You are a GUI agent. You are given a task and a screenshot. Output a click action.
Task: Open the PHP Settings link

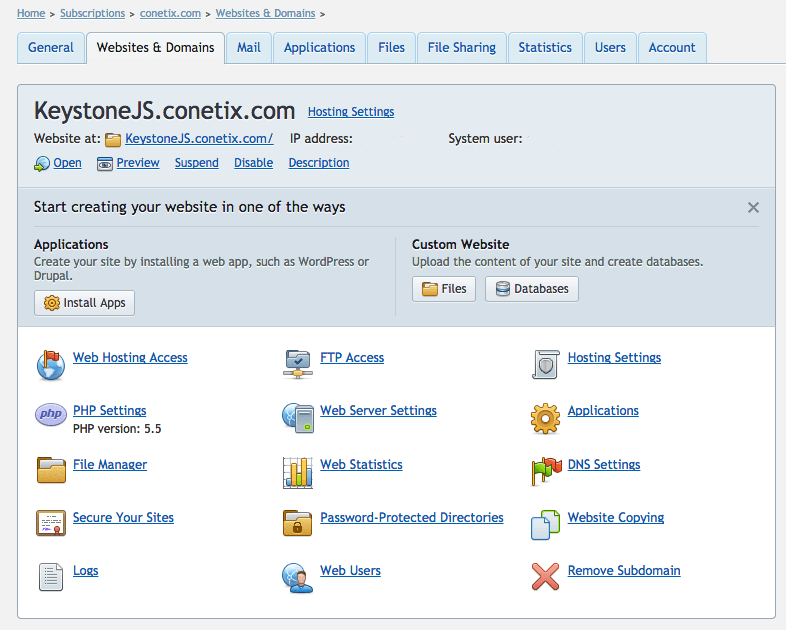tap(110, 410)
